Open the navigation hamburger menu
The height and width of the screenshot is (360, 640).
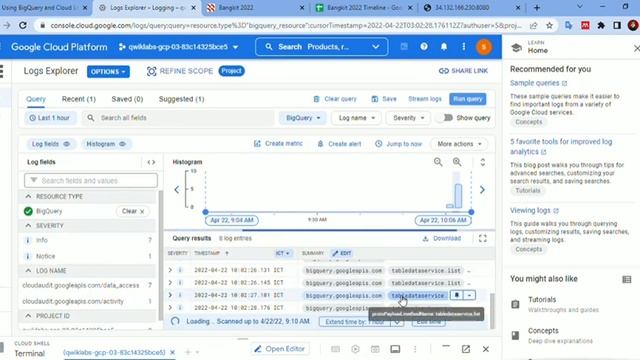[x=2, y=71]
